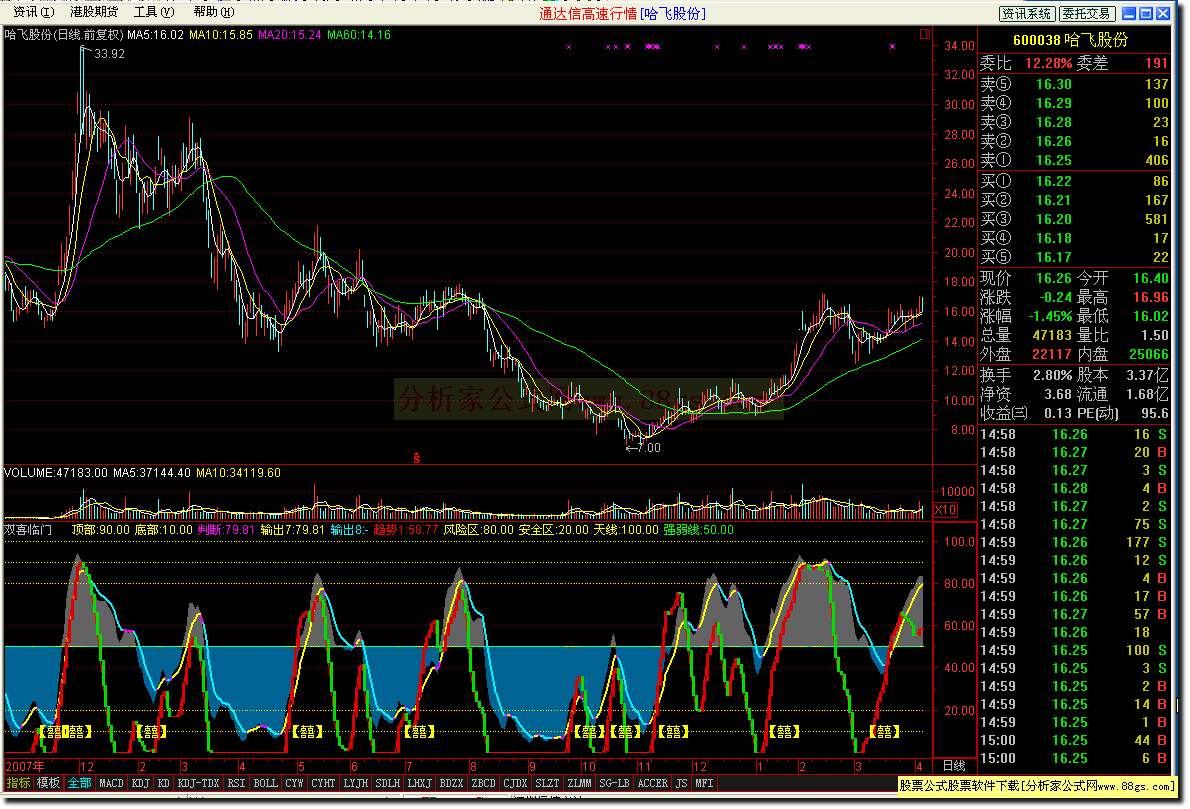This screenshot has height=809, width=1190.
Task: Switch to the KDJ-TDX indicator tab
Action: pyautogui.click(x=199, y=783)
